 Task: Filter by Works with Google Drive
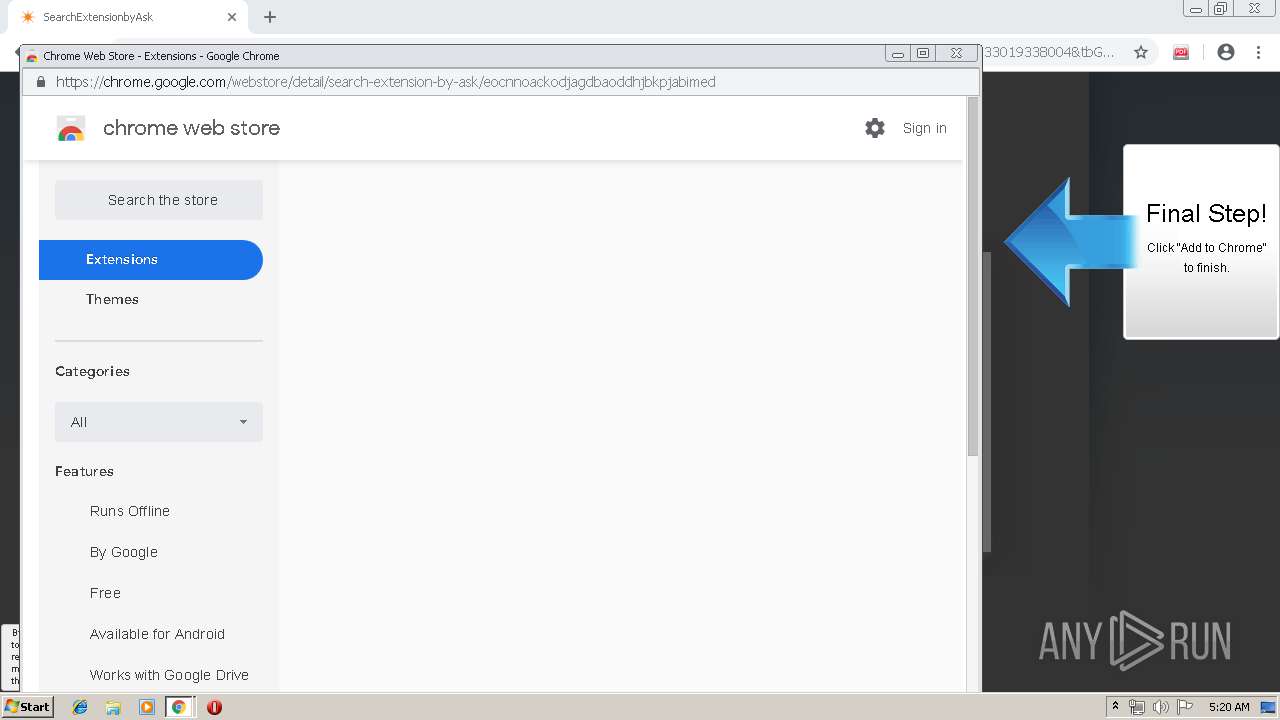tap(169, 675)
